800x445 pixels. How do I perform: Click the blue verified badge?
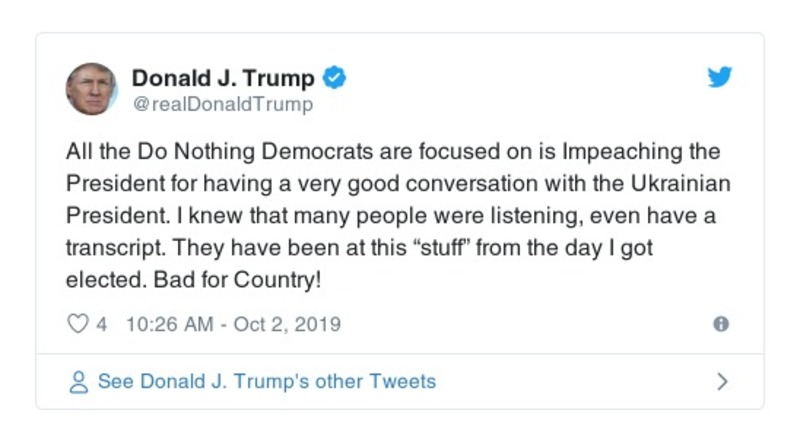pos(336,78)
